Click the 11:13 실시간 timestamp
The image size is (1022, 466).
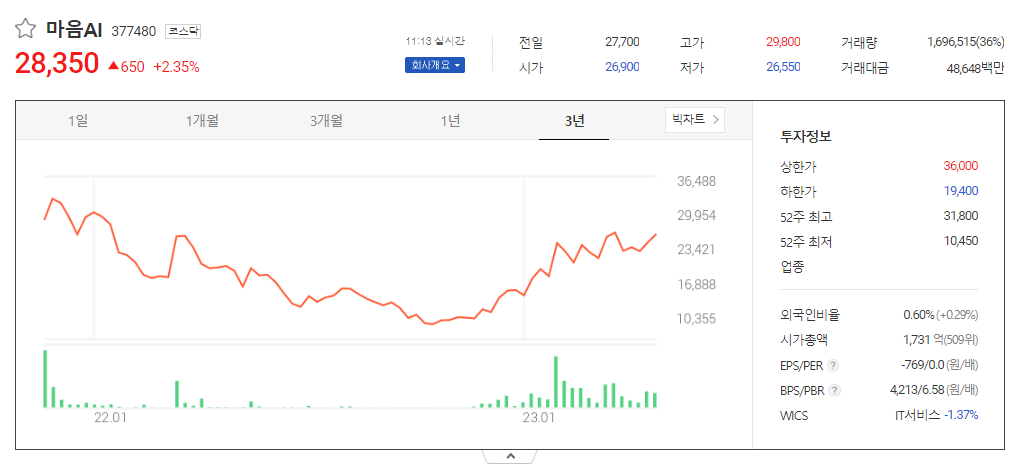click(435, 41)
